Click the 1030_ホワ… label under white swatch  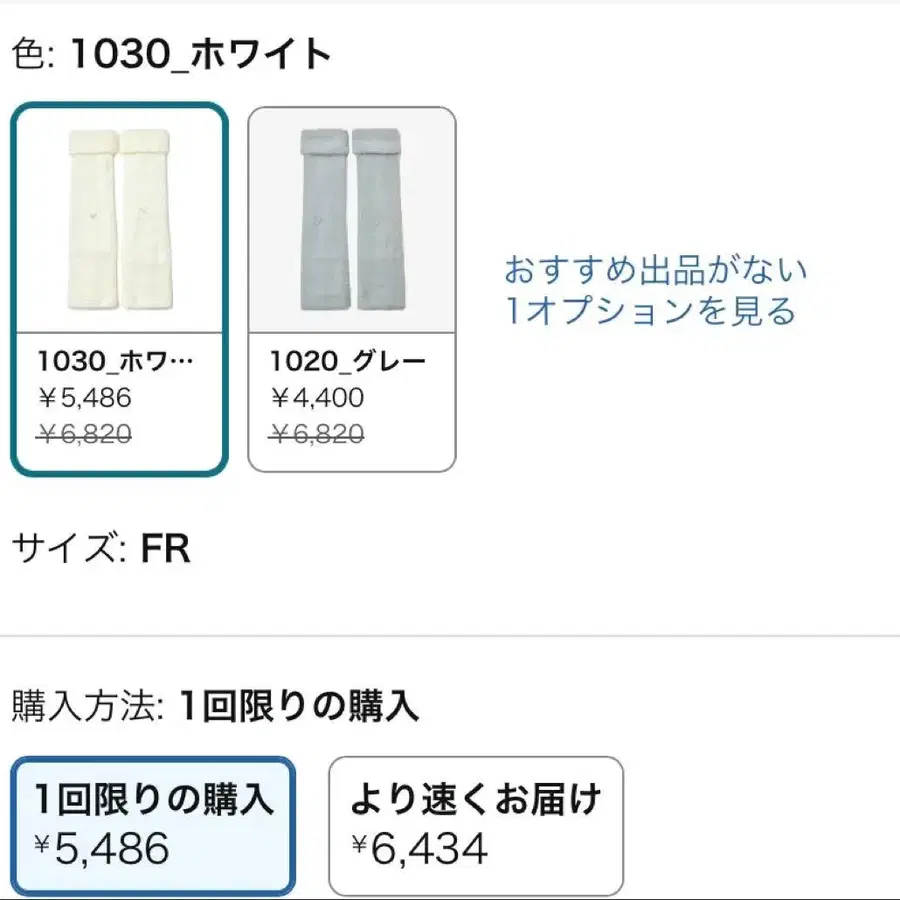pos(116,360)
